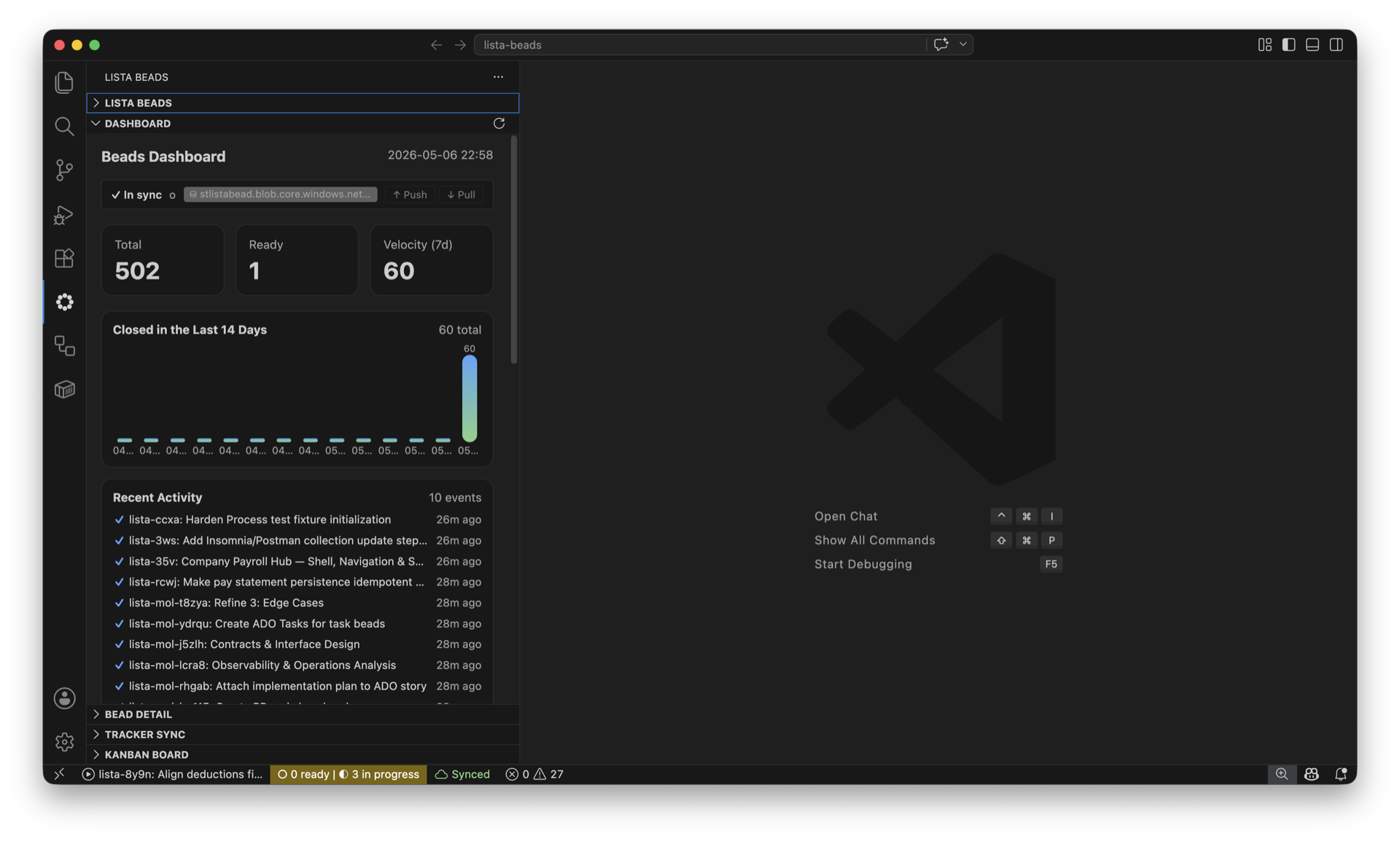Open the cube container icon in activity bar
This screenshot has width=1400, height=841.
64,389
